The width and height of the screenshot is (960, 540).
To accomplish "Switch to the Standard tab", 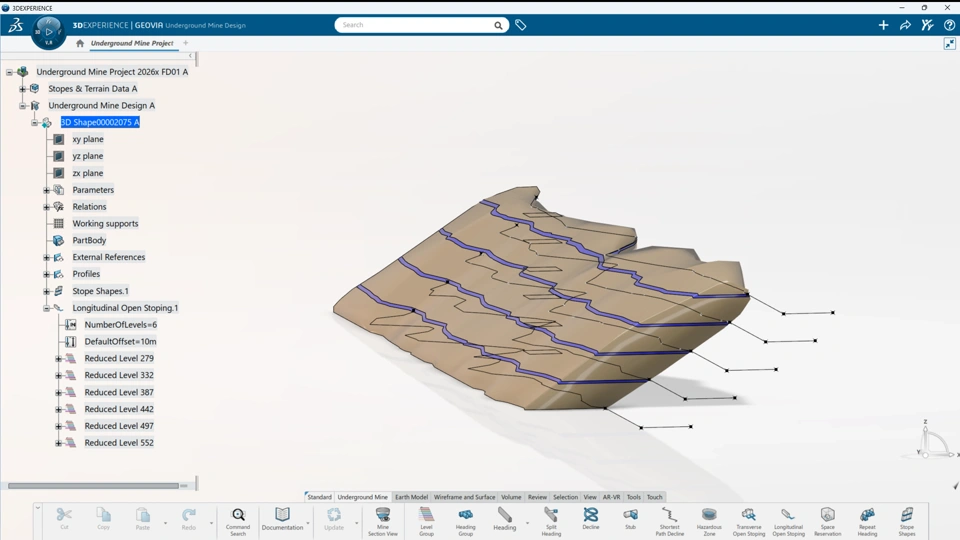I will (x=319, y=497).
